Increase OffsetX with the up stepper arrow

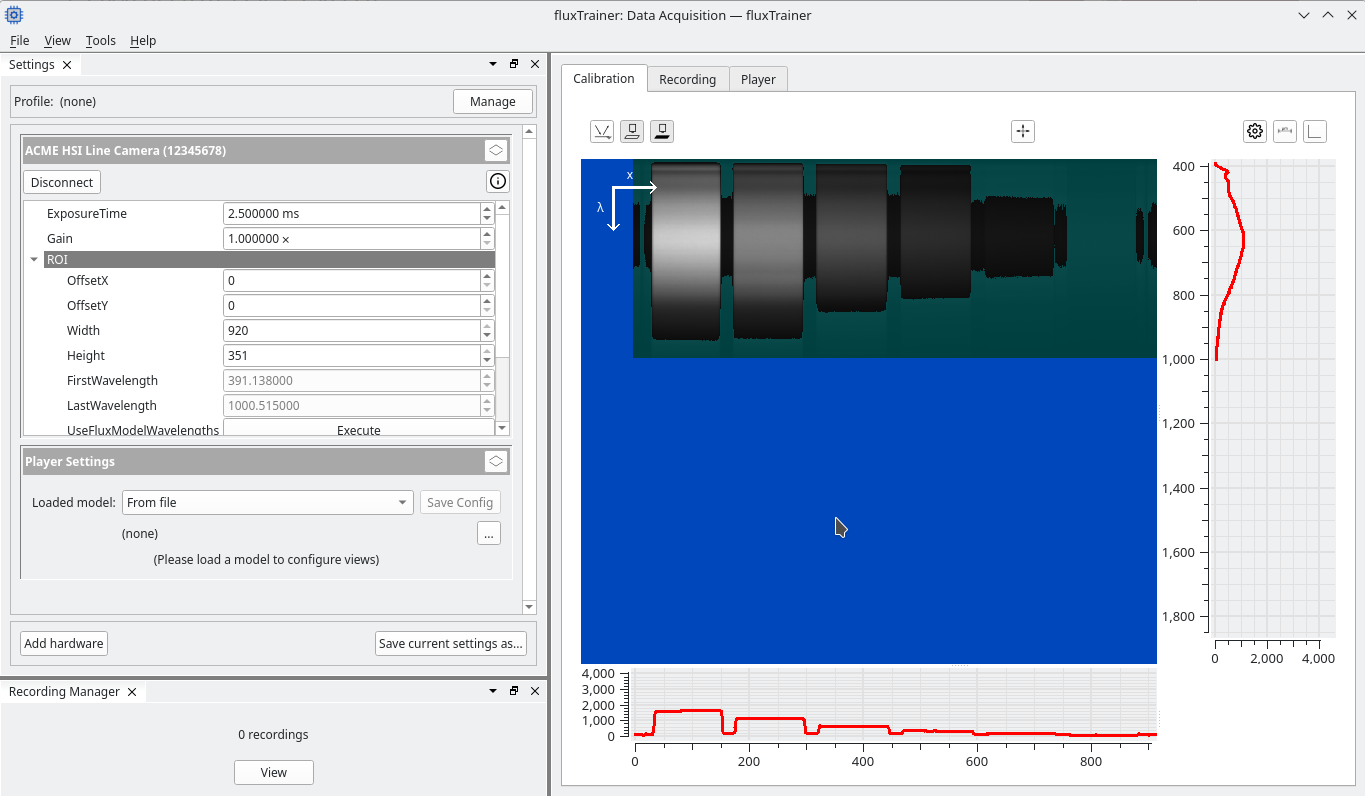(487, 275)
